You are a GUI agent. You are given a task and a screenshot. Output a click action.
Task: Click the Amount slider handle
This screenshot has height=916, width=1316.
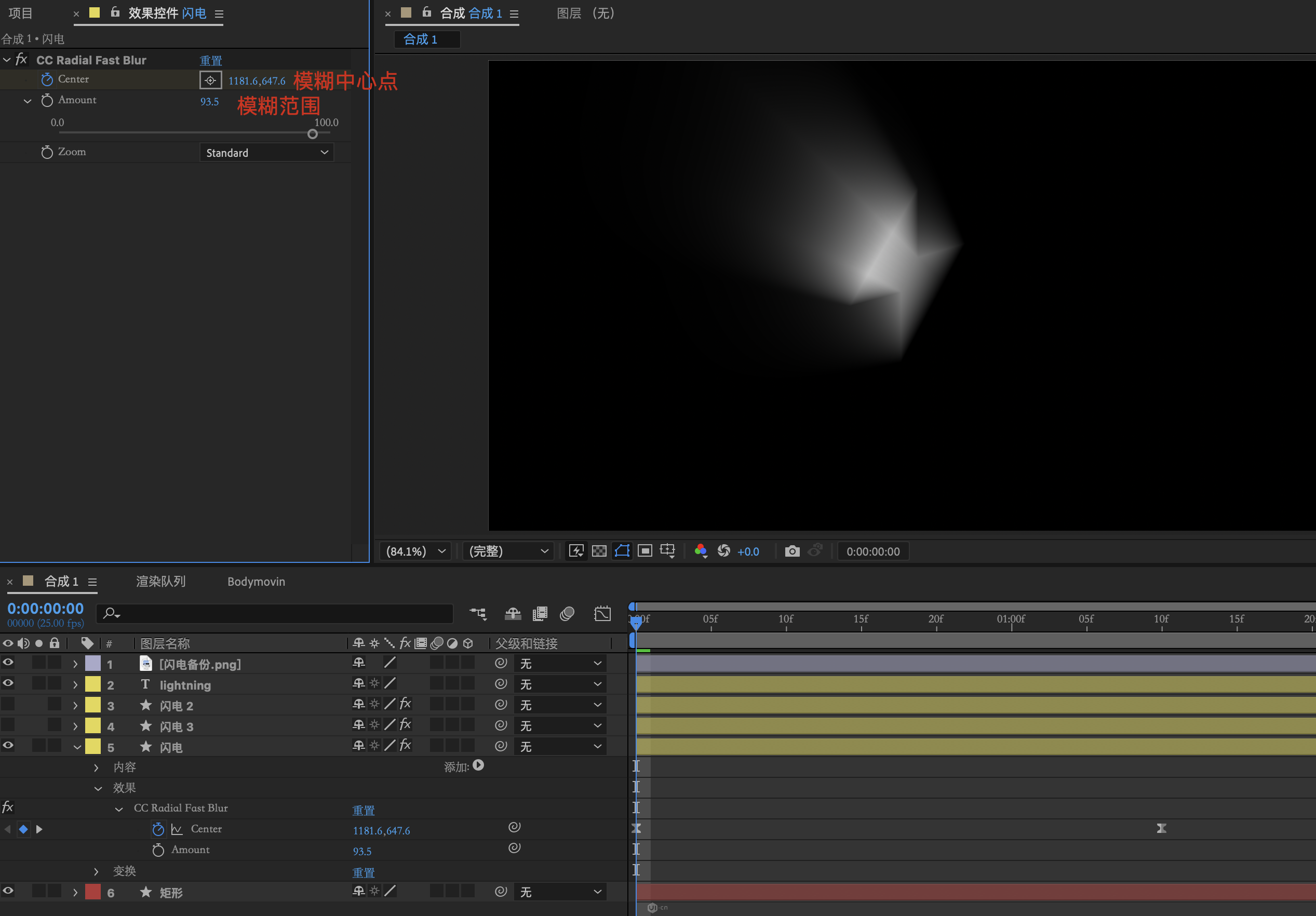(312, 134)
